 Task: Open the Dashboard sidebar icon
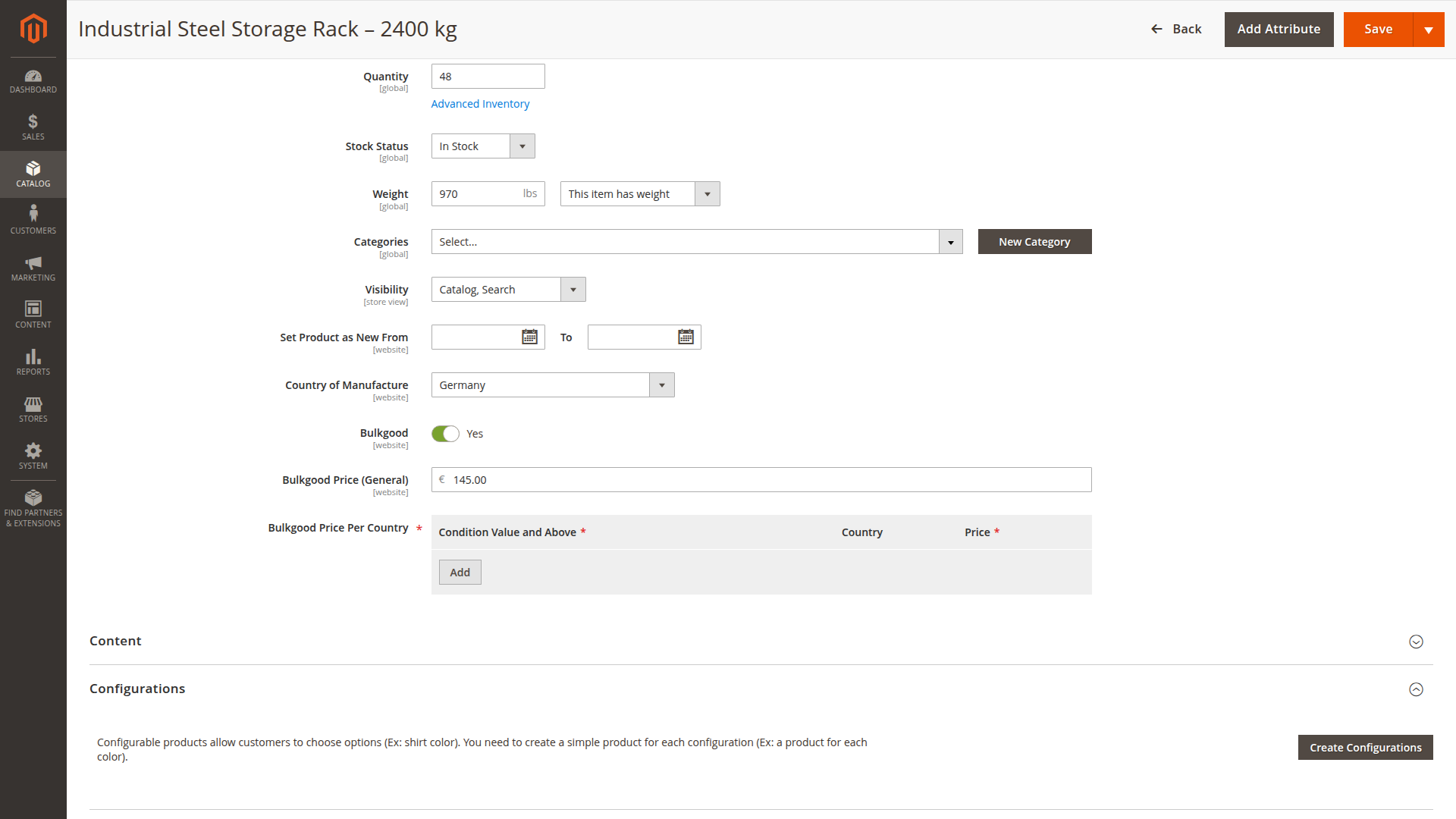tap(33, 81)
